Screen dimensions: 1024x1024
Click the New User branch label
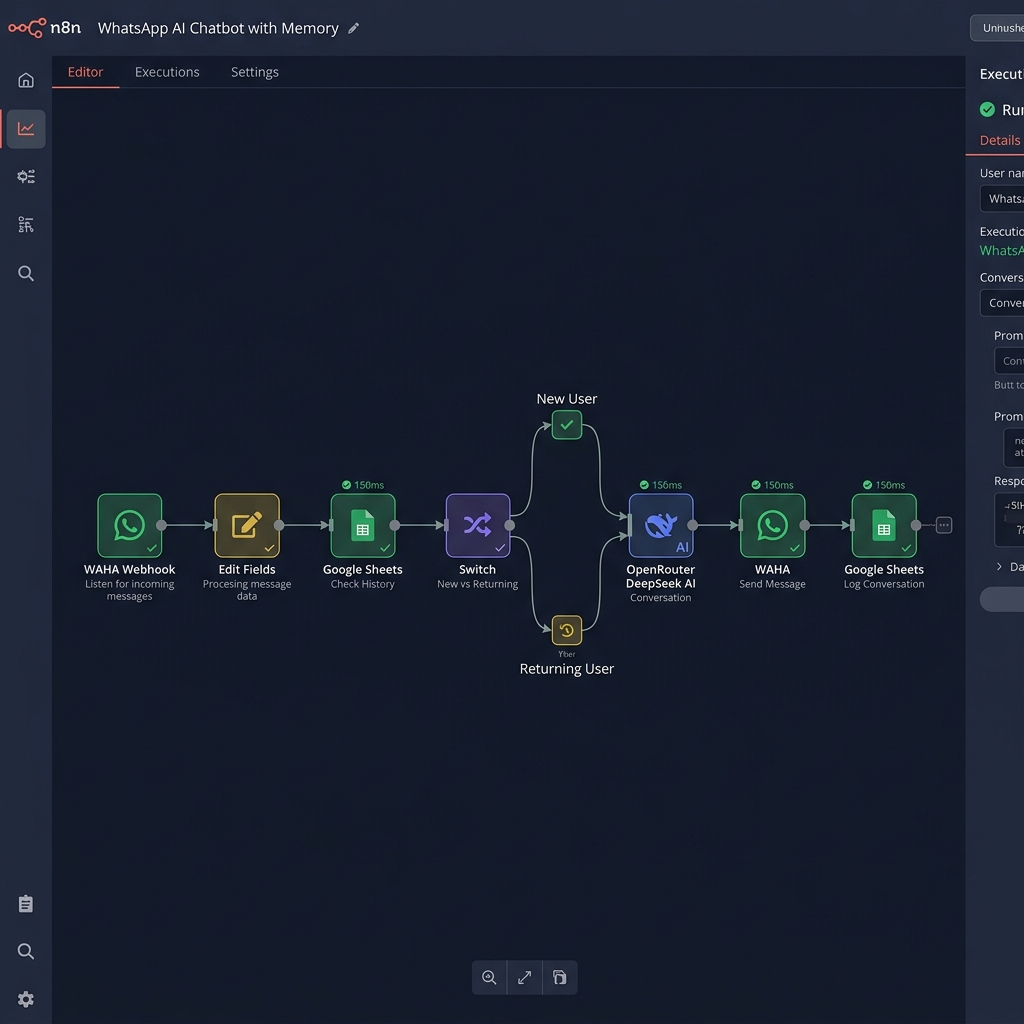tap(567, 399)
